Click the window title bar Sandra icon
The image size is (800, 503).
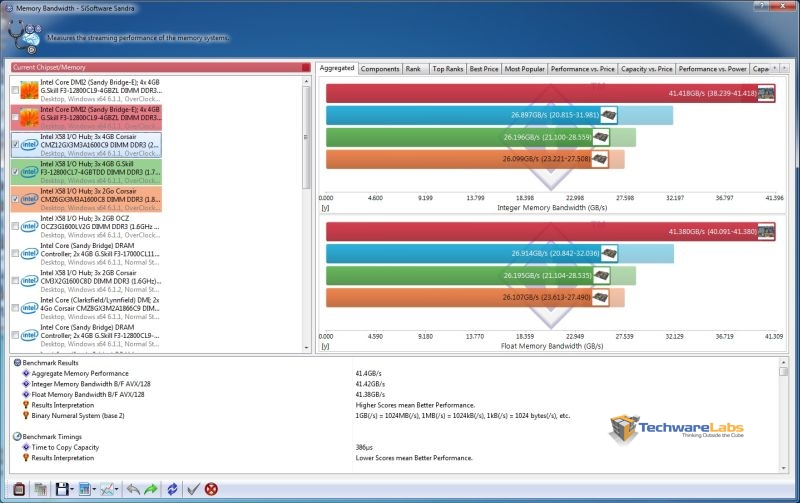click(x=9, y=8)
